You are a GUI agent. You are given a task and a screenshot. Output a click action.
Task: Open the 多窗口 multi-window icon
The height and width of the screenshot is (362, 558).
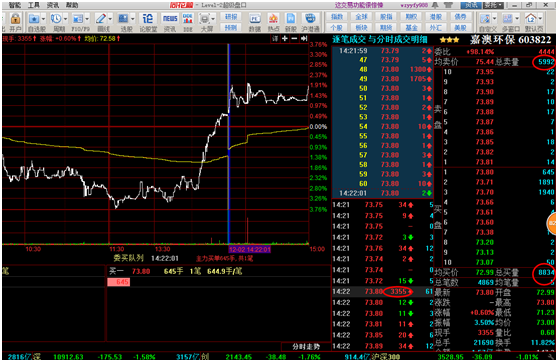click(x=508, y=19)
